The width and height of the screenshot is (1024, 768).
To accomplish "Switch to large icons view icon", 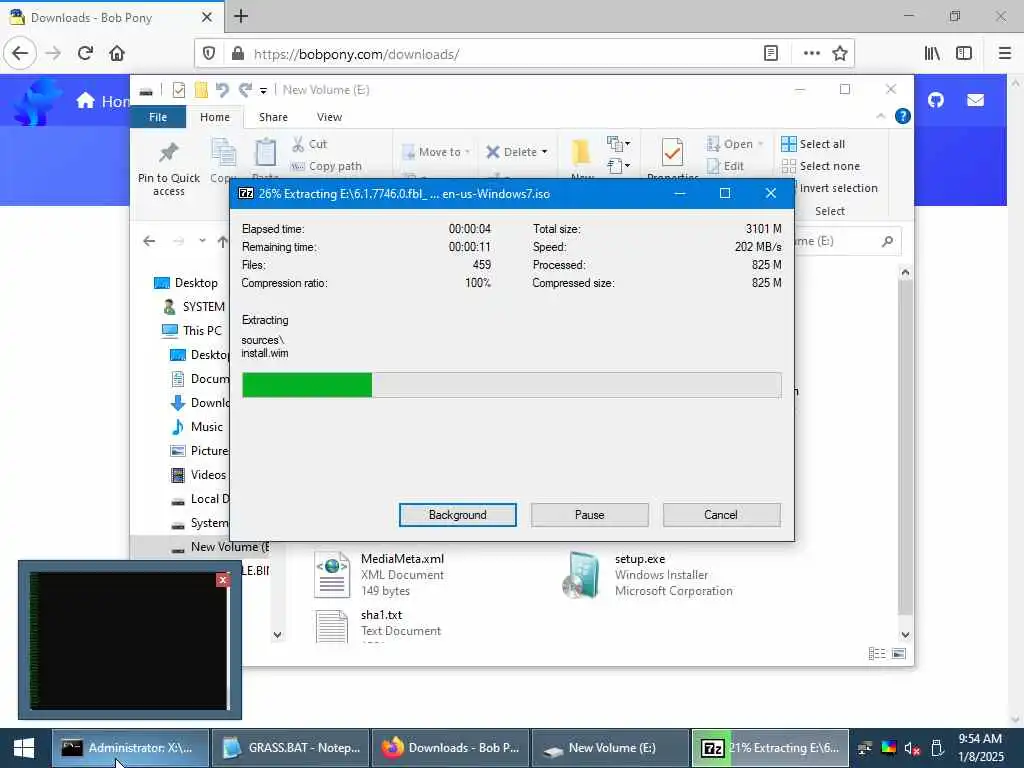I will (899, 654).
